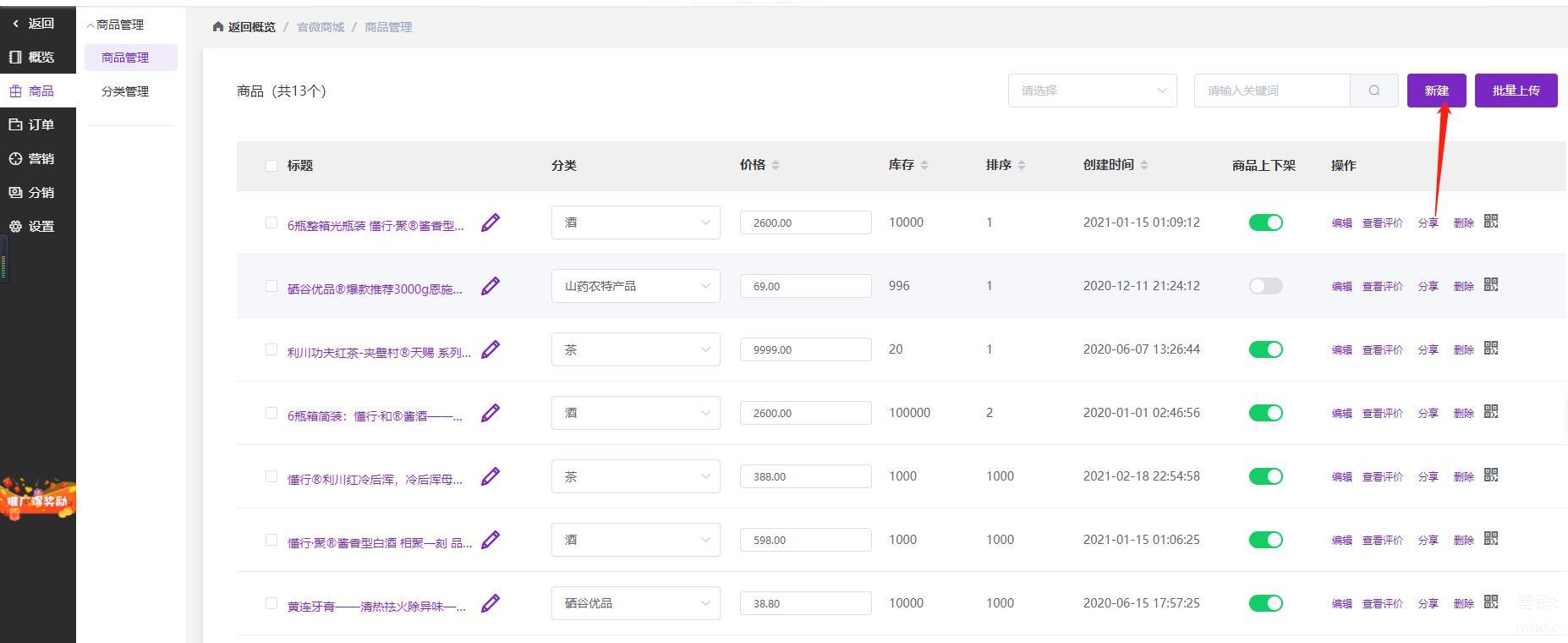Click the search magnifier icon
Screen dimensions: 1568x643
click(1373, 91)
